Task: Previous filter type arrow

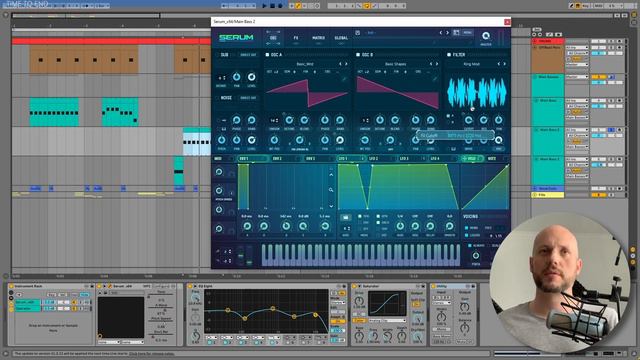Action: click(x=498, y=64)
